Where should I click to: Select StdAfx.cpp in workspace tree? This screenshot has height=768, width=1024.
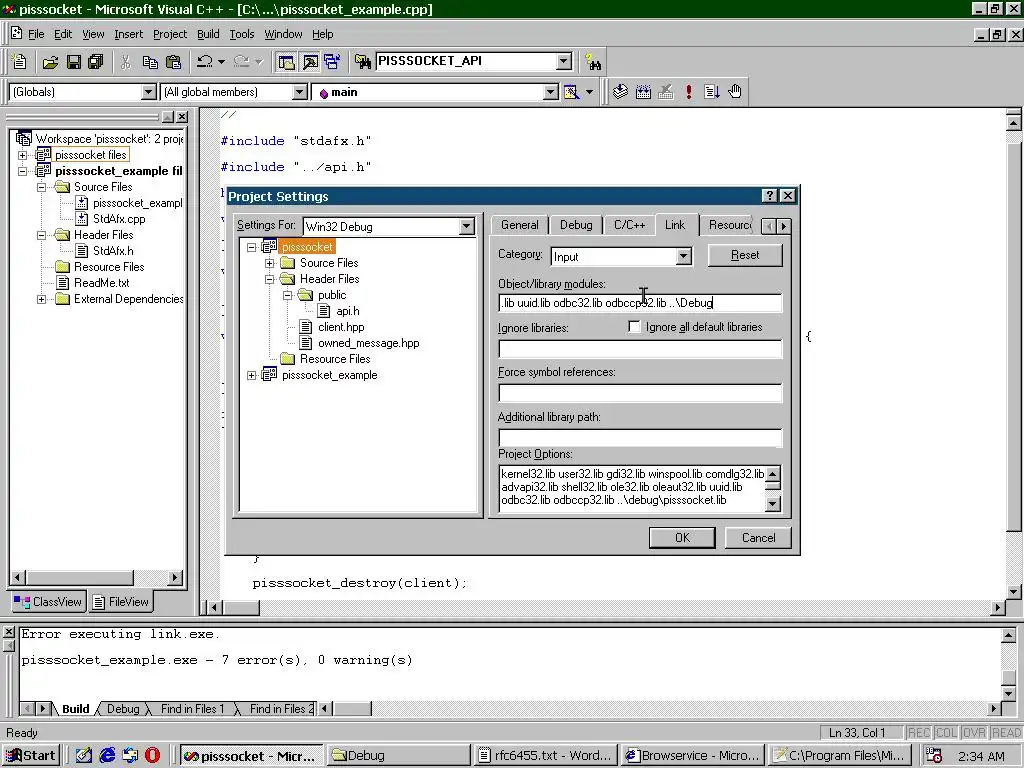point(119,219)
